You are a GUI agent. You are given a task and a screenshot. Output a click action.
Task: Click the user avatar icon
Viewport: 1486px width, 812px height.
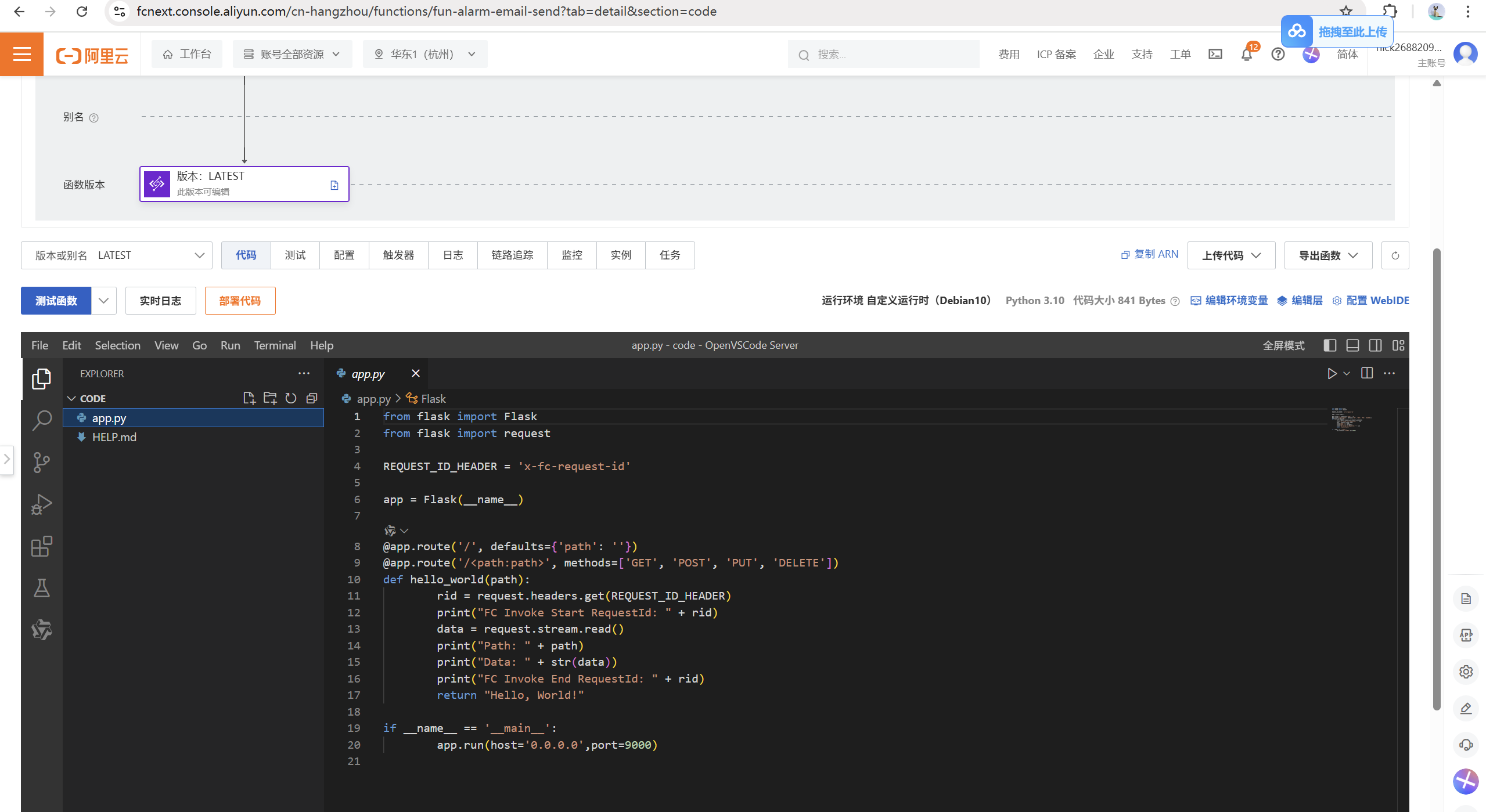click(x=1465, y=54)
